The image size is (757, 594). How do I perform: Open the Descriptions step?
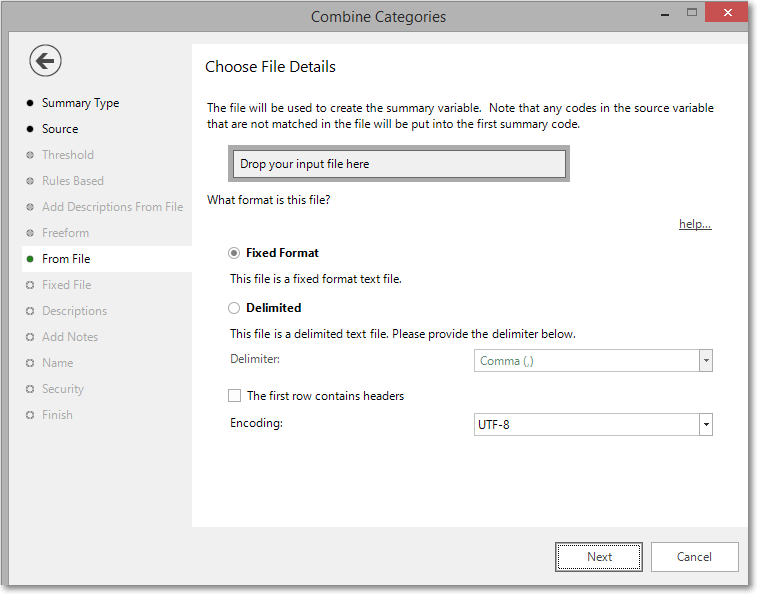[74, 311]
